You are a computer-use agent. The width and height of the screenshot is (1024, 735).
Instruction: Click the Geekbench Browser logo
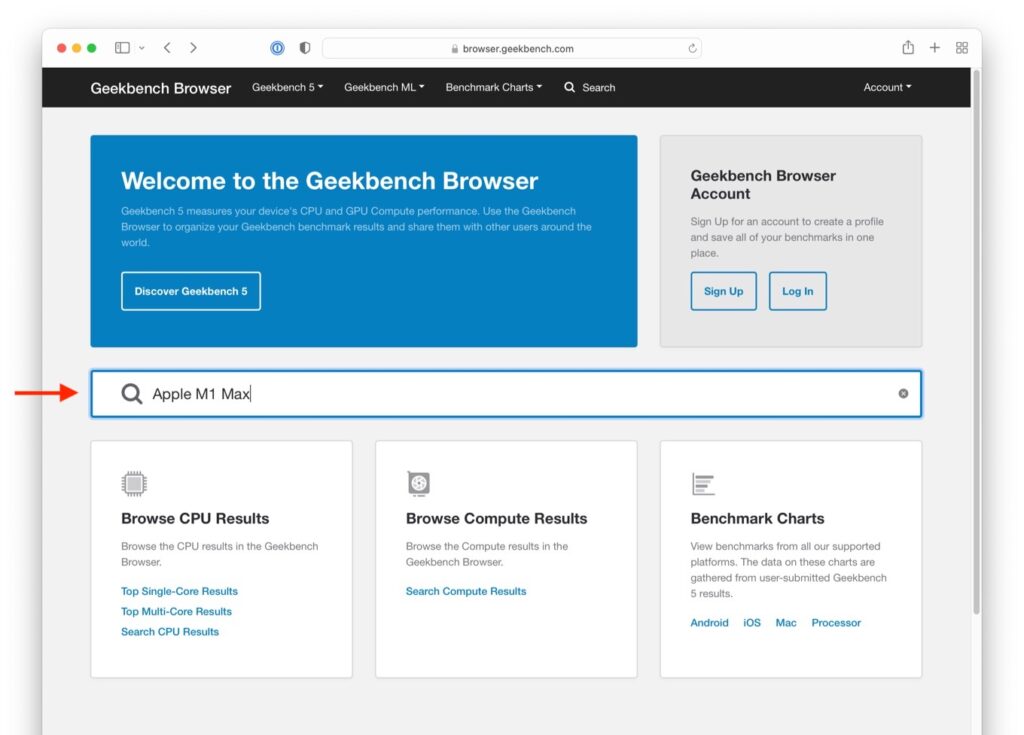[160, 88]
